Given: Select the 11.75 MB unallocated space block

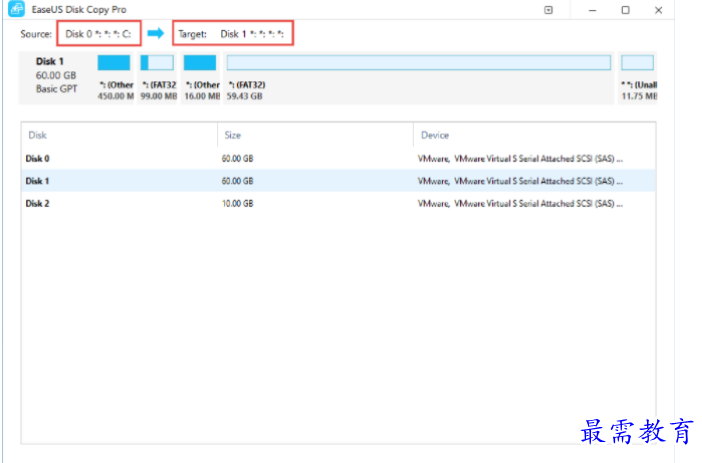Looking at the screenshot, I should (638, 78).
